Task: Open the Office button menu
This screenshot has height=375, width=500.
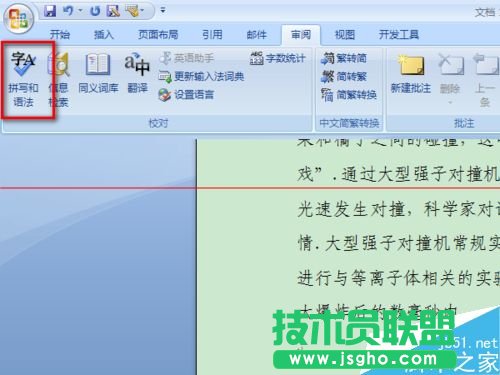Action: [x=18, y=18]
